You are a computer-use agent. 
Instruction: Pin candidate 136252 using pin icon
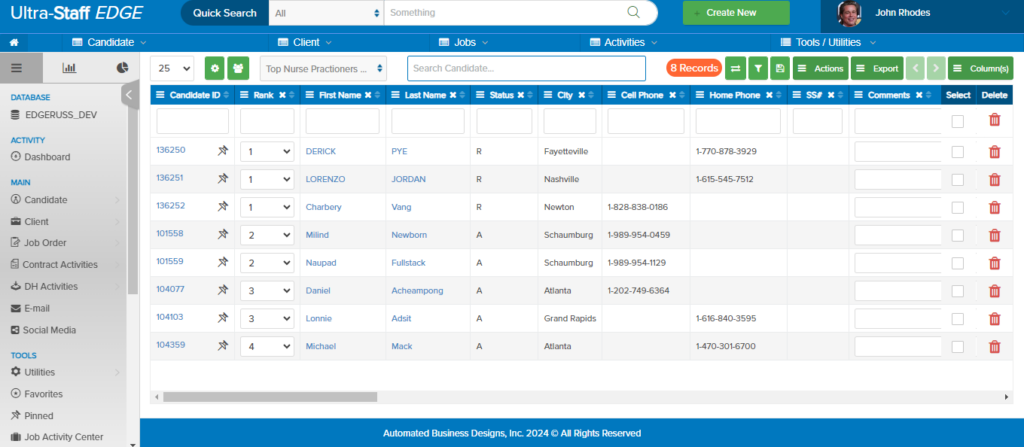tap(223, 207)
